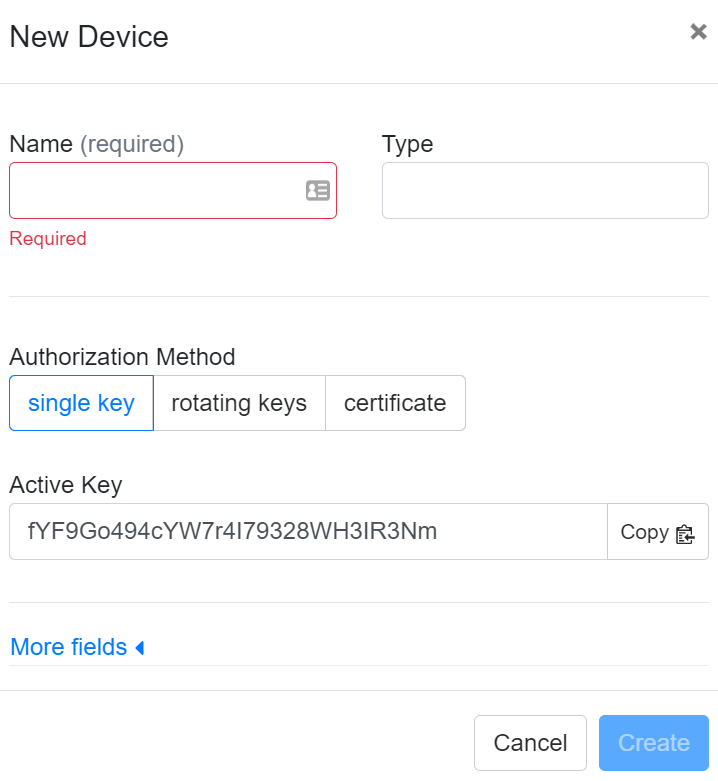Viewport: 718px width, 781px height.
Task: Click the red Required validation message
Action: click(48, 239)
